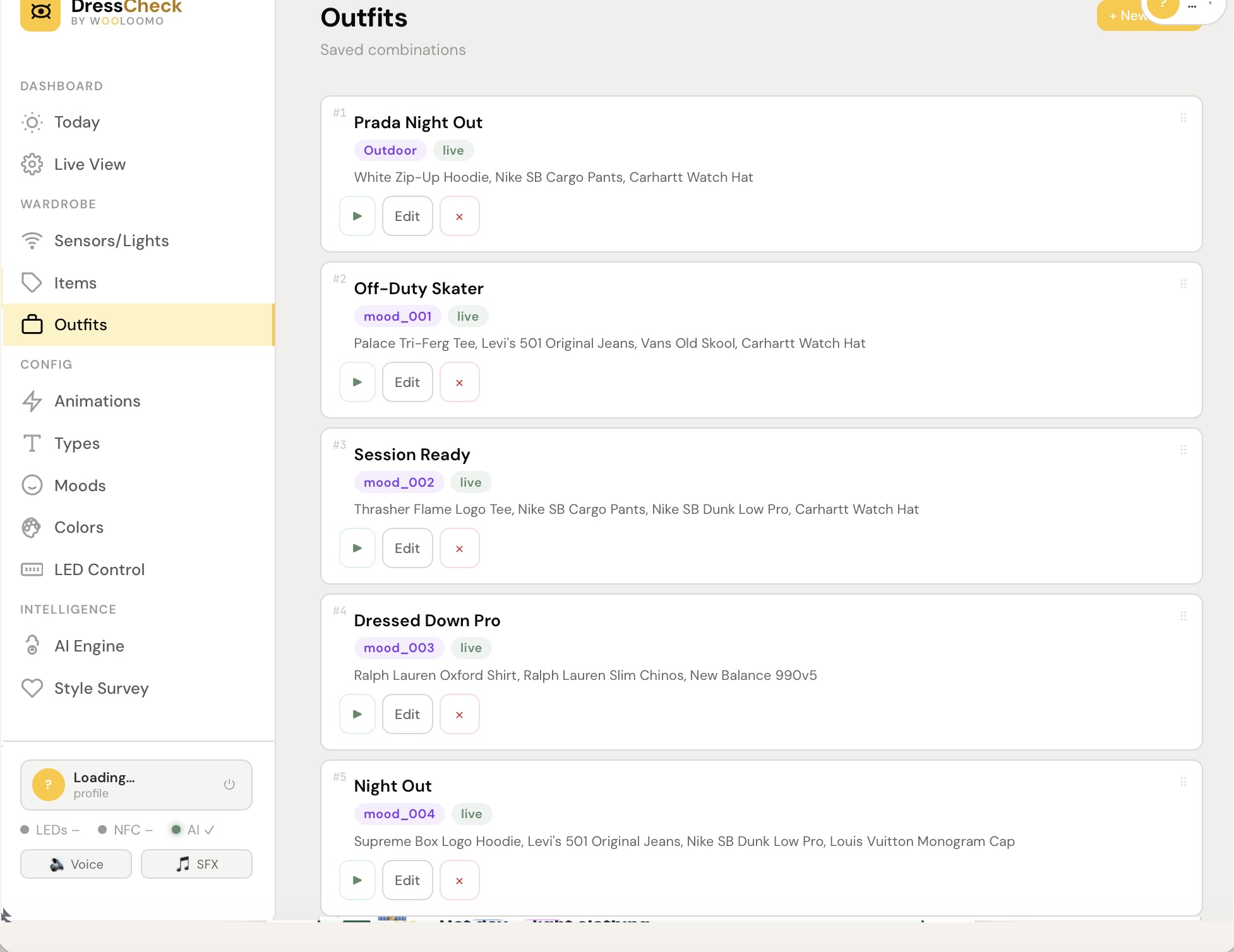Edit the Night Out outfit
This screenshot has height=952, width=1234.
point(407,880)
